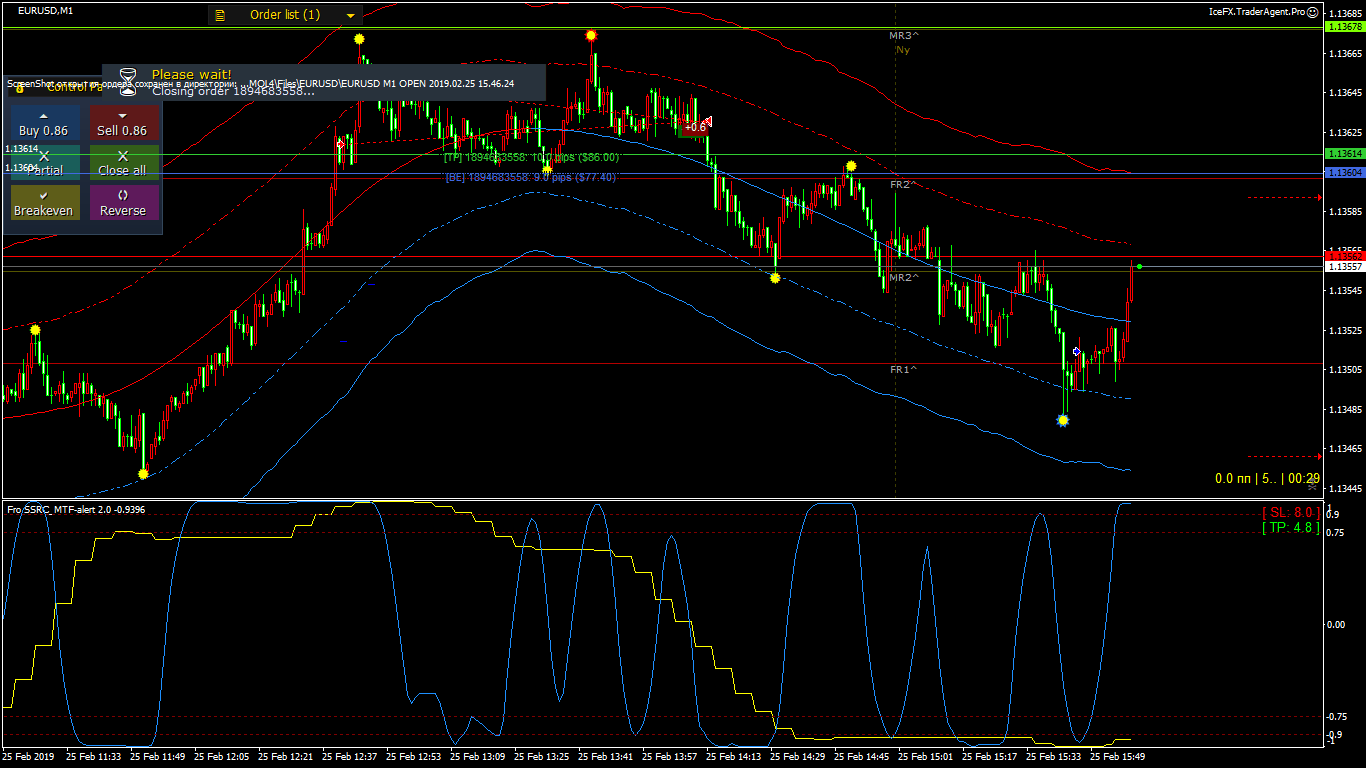Screen dimensions: 1366x768
Task: Click the +0.6 profit label on chart
Action: coord(695,127)
